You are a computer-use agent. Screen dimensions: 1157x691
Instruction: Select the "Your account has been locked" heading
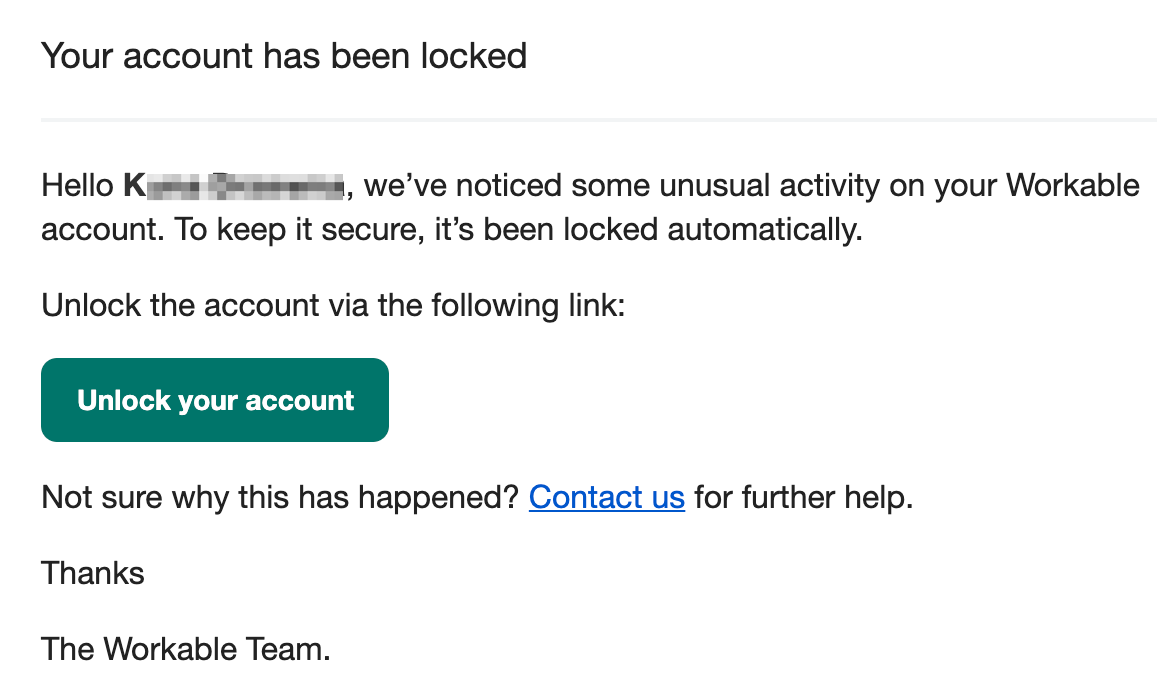point(284,56)
